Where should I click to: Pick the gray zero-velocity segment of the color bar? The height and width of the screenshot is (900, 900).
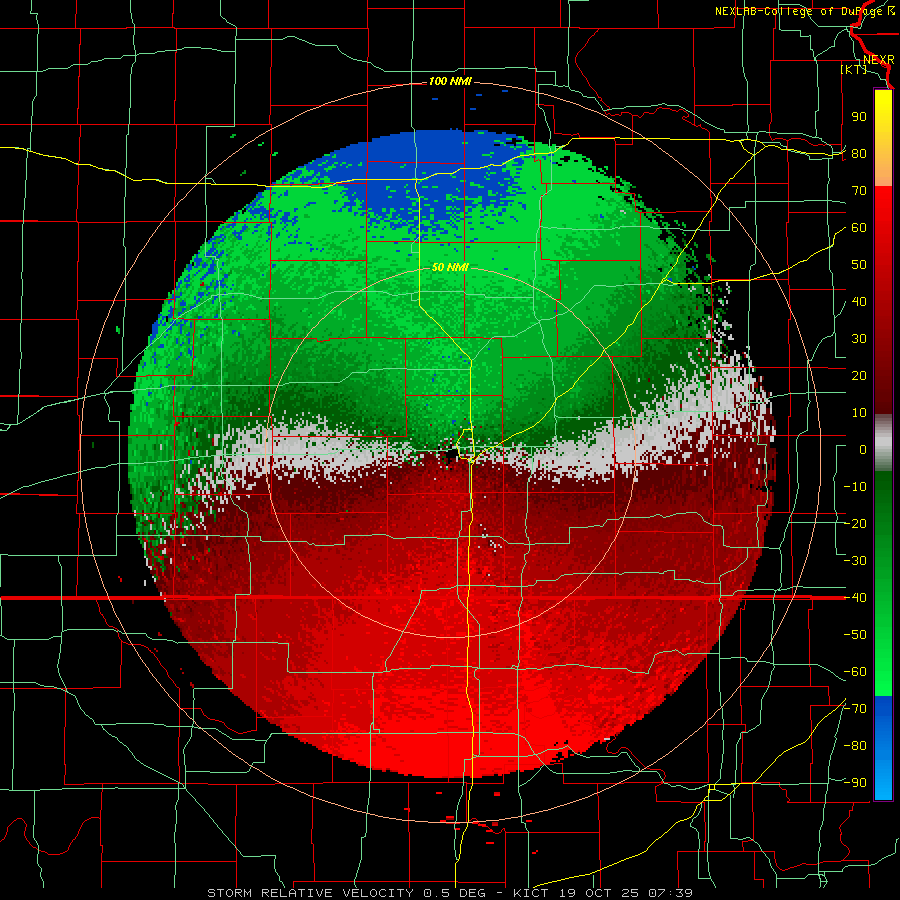click(883, 443)
